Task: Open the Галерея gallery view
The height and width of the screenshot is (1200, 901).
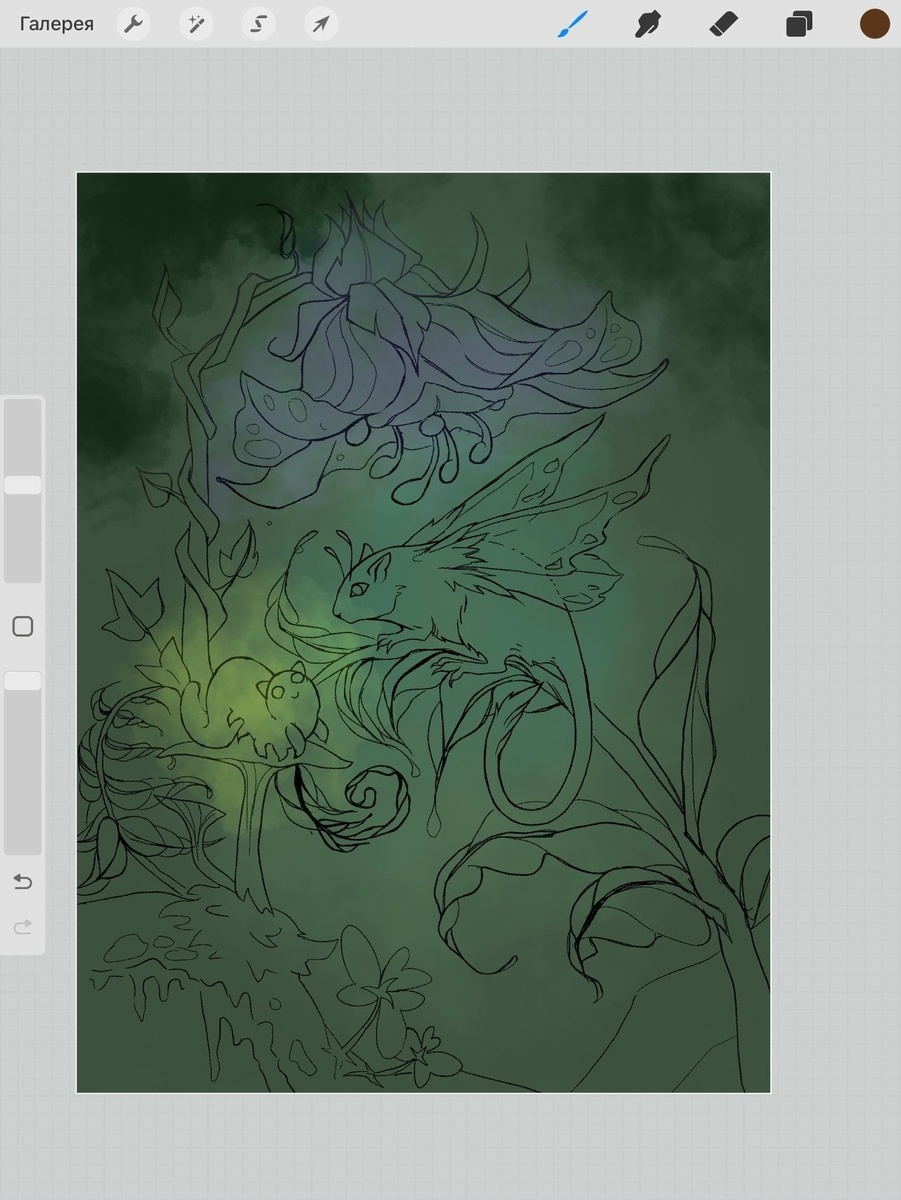Action: [x=57, y=24]
